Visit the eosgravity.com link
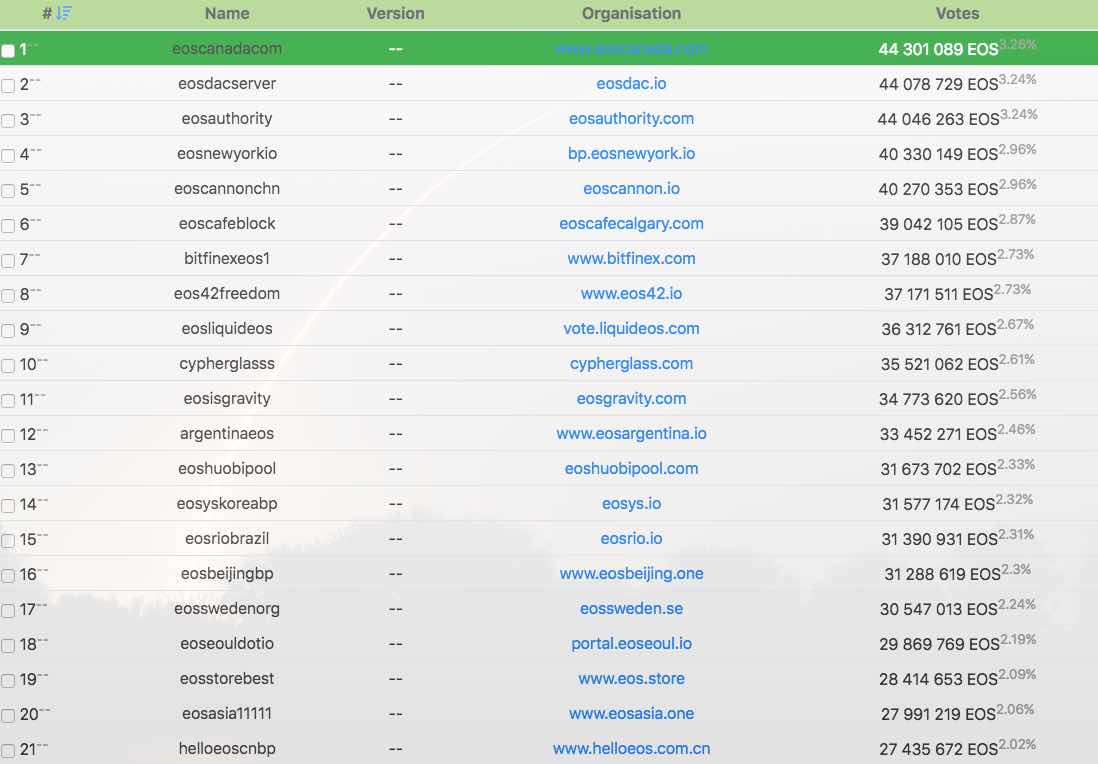This screenshot has width=1098, height=764. pos(631,398)
